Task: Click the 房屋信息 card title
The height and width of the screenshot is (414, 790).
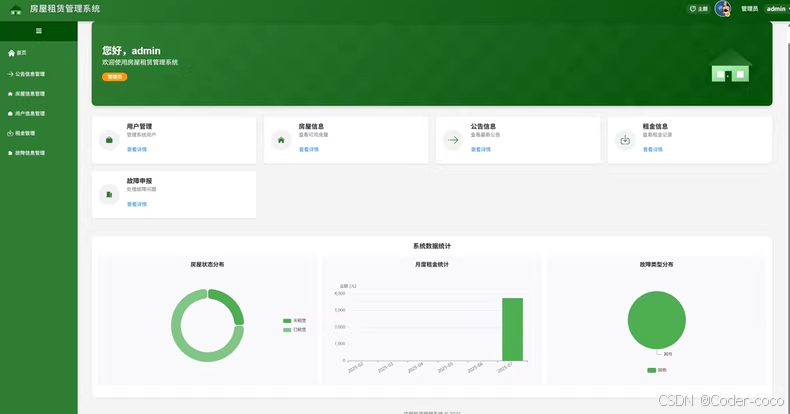Action: coord(311,126)
